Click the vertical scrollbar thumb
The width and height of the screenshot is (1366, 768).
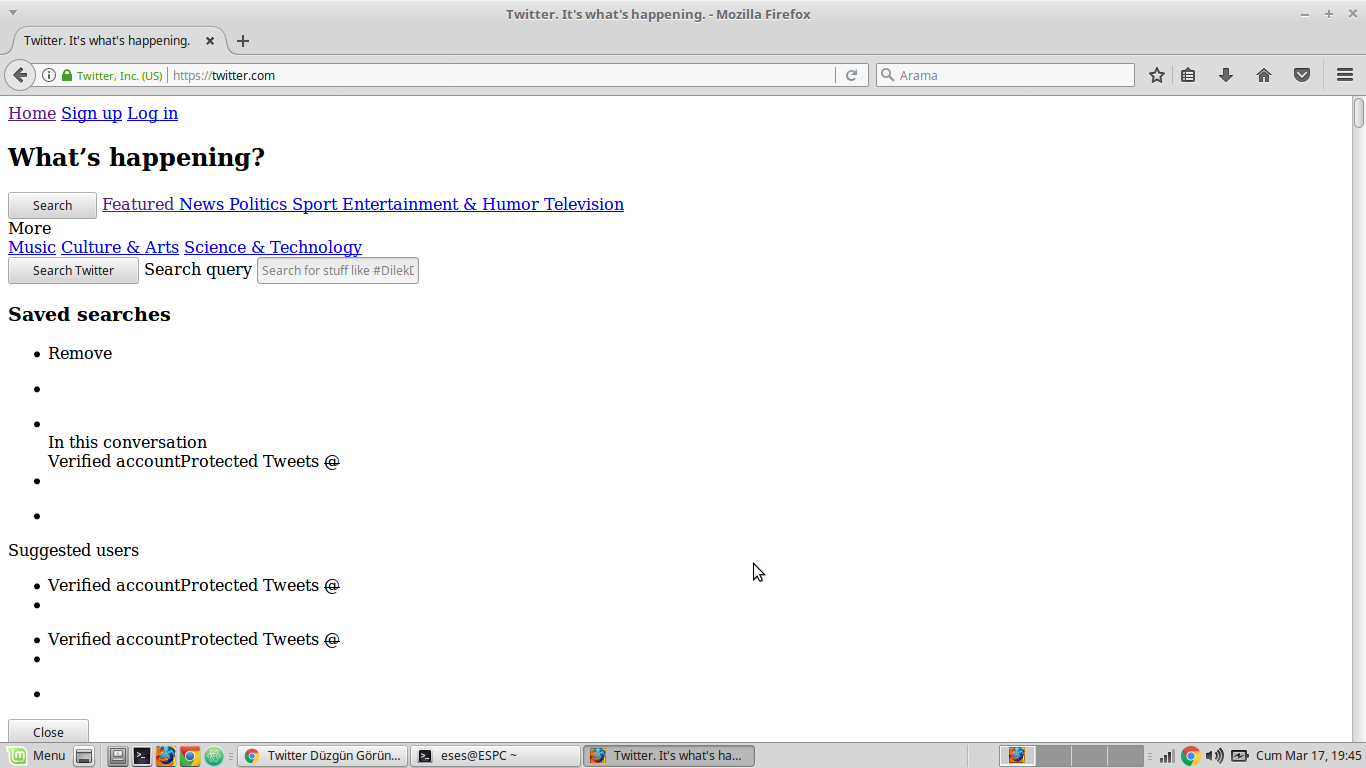pos(1359,113)
